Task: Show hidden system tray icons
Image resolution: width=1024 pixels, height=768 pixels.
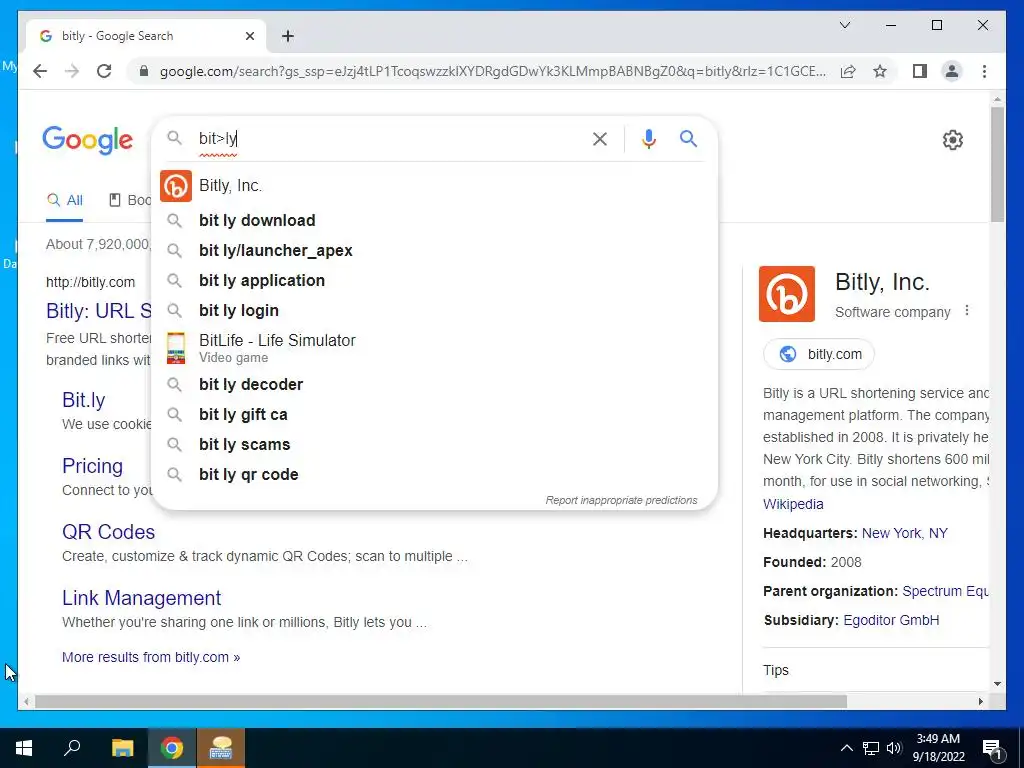Action: 846,748
